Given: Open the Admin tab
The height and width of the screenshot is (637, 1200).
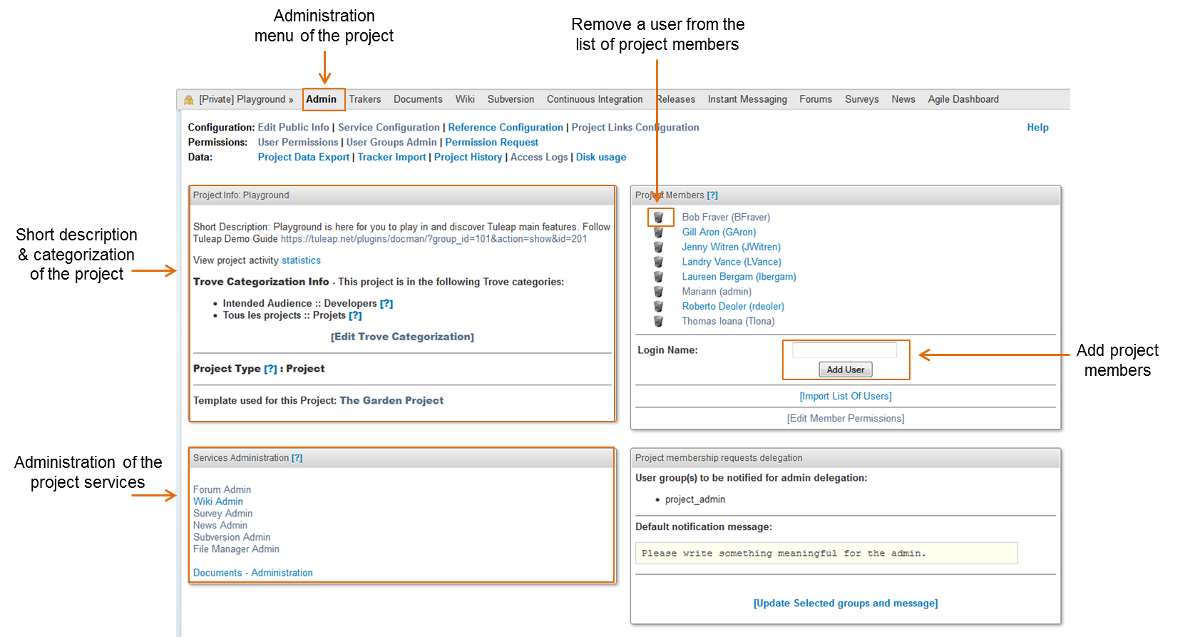Looking at the screenshot, I should tap(322, 99).
